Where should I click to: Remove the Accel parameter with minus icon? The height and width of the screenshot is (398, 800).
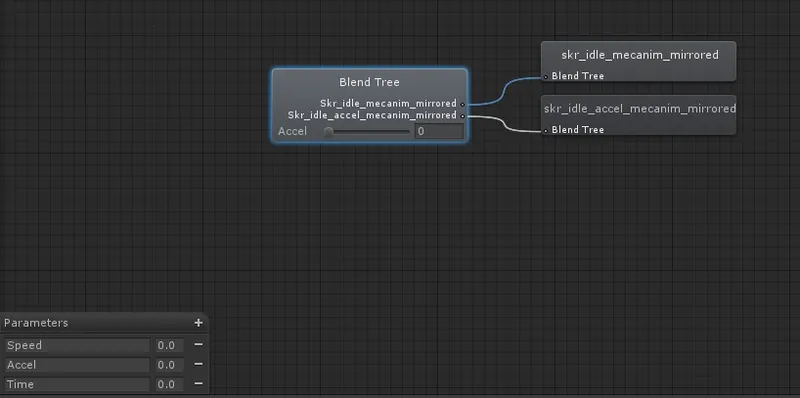click(x=198, y=364)
